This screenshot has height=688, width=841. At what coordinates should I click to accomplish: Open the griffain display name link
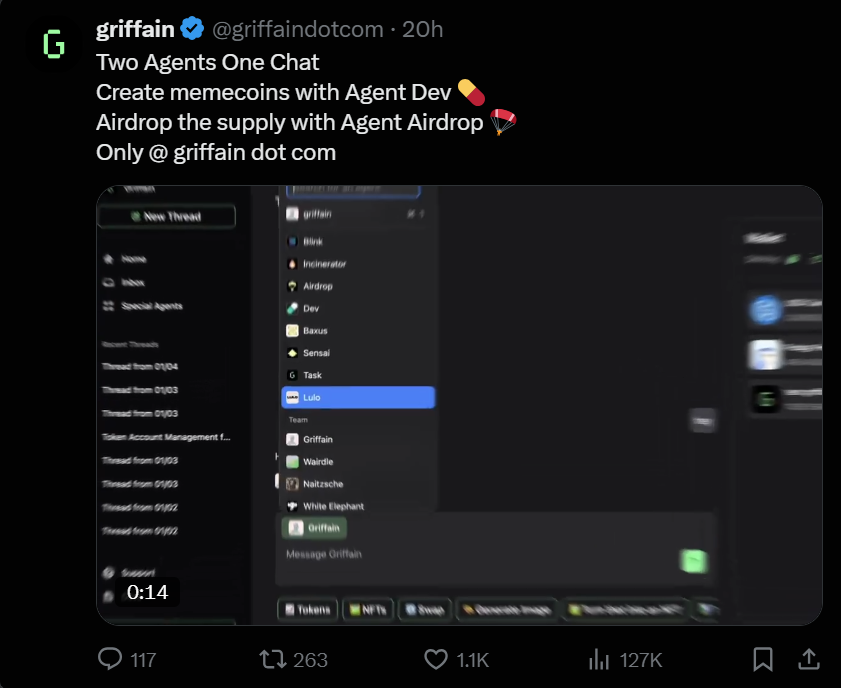pyautogui.click(x=135, y=30)
